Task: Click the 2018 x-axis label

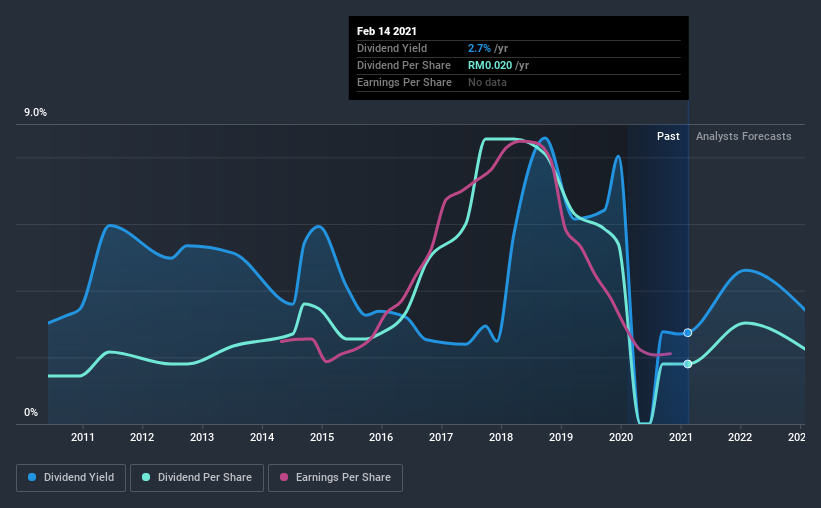Action: (x=501, y=437)
